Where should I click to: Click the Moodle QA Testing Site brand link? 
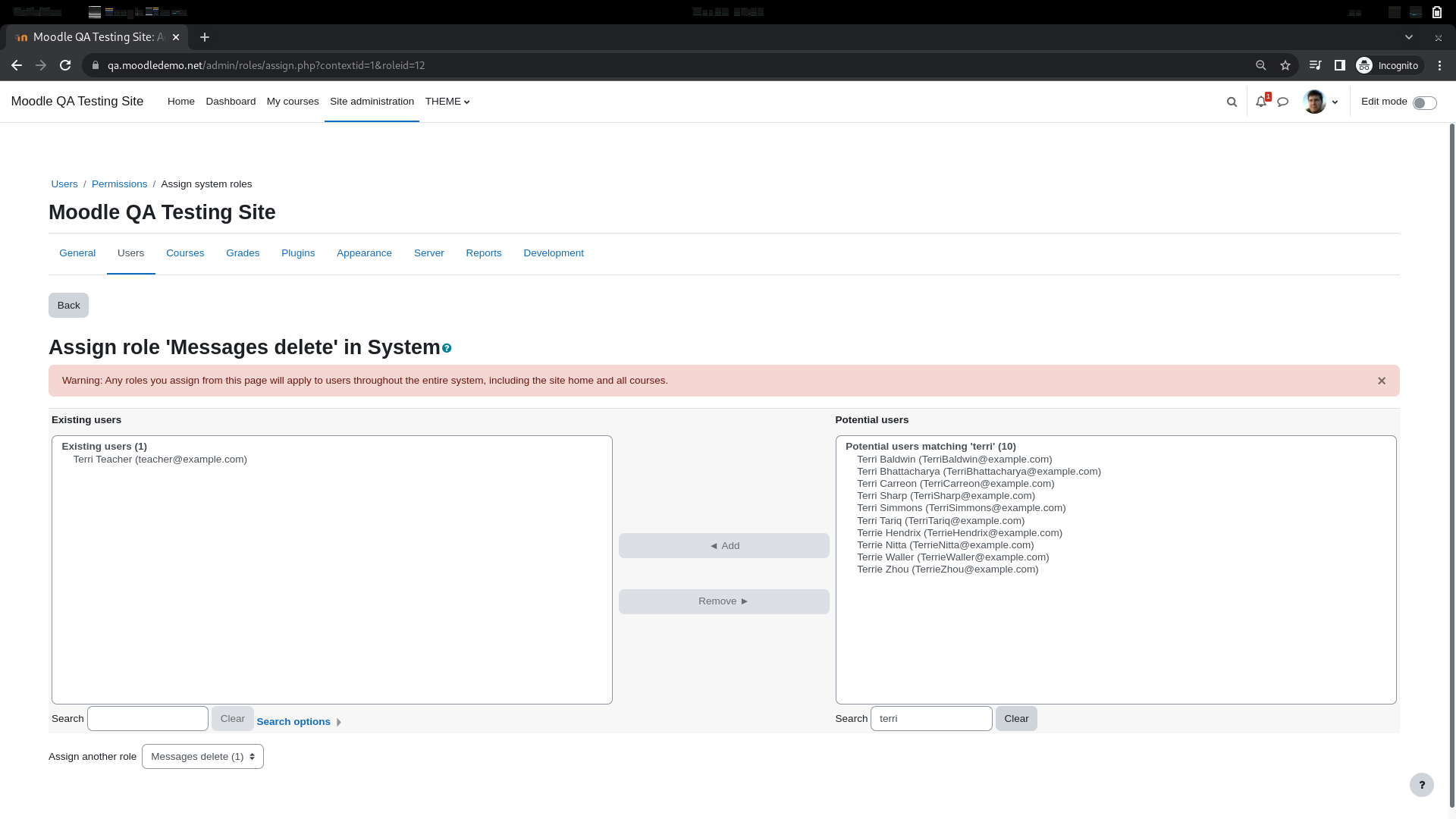point(77,102)
